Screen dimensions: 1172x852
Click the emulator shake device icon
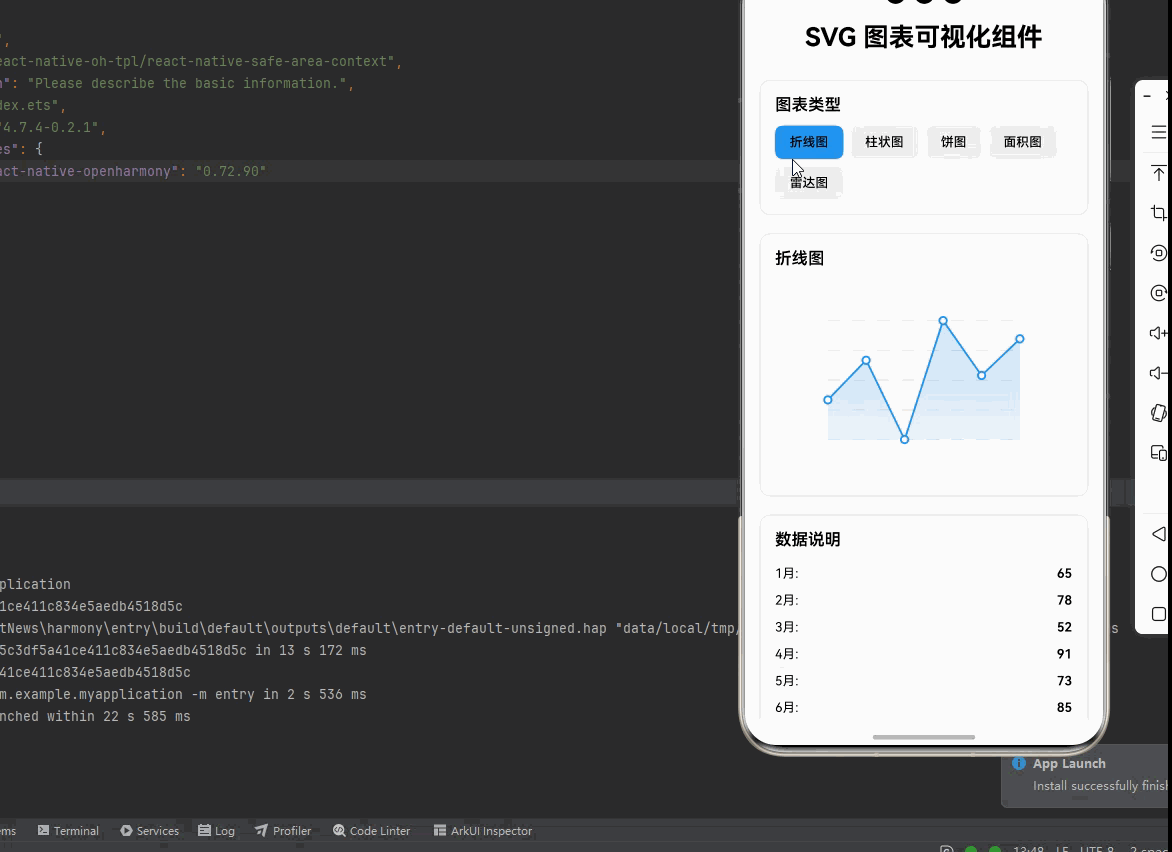(x=1159, y=413)
